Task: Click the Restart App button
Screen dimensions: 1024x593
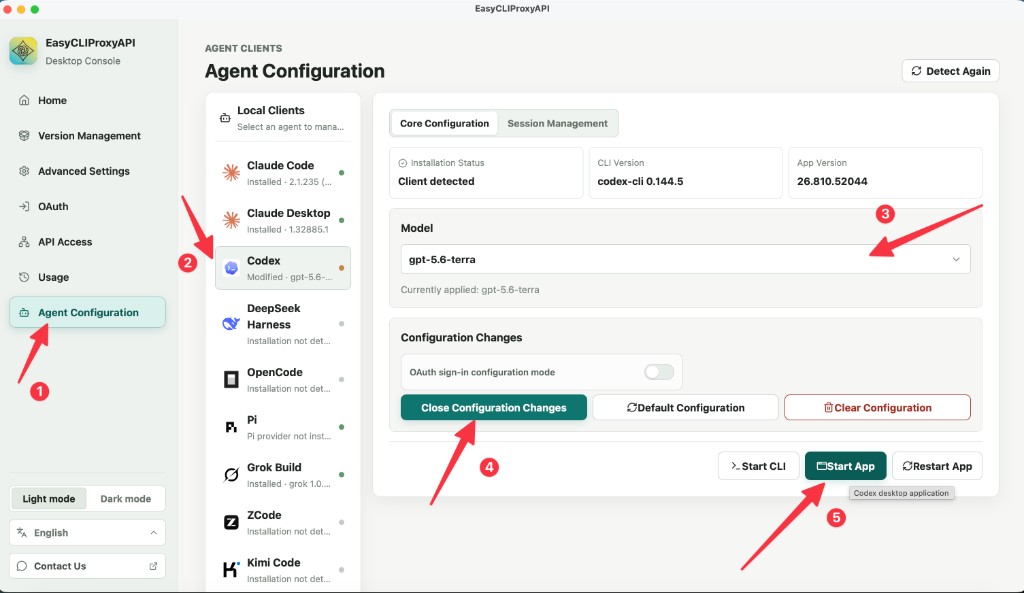Action: tap(936, 466)
